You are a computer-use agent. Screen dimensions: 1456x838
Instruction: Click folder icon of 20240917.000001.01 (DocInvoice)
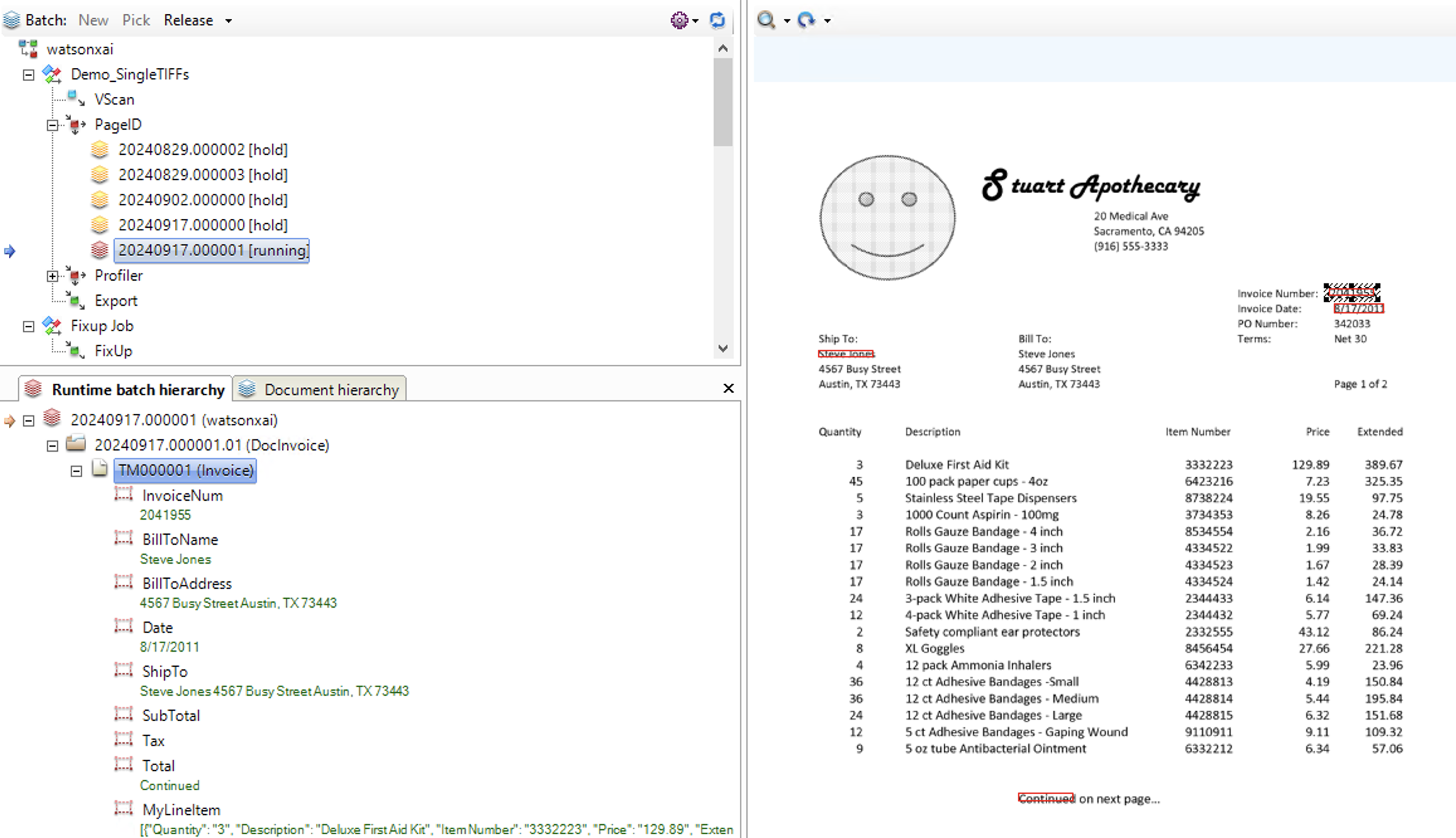click(76, 444)
